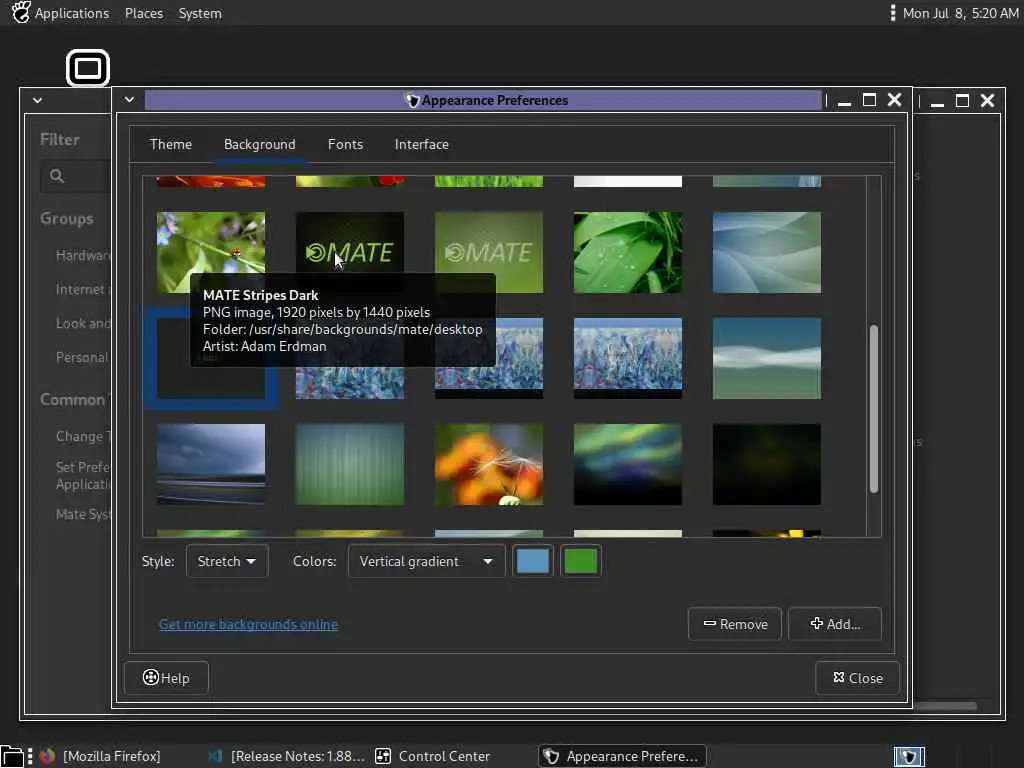
Task: Click the Help button
Action: 166,678
